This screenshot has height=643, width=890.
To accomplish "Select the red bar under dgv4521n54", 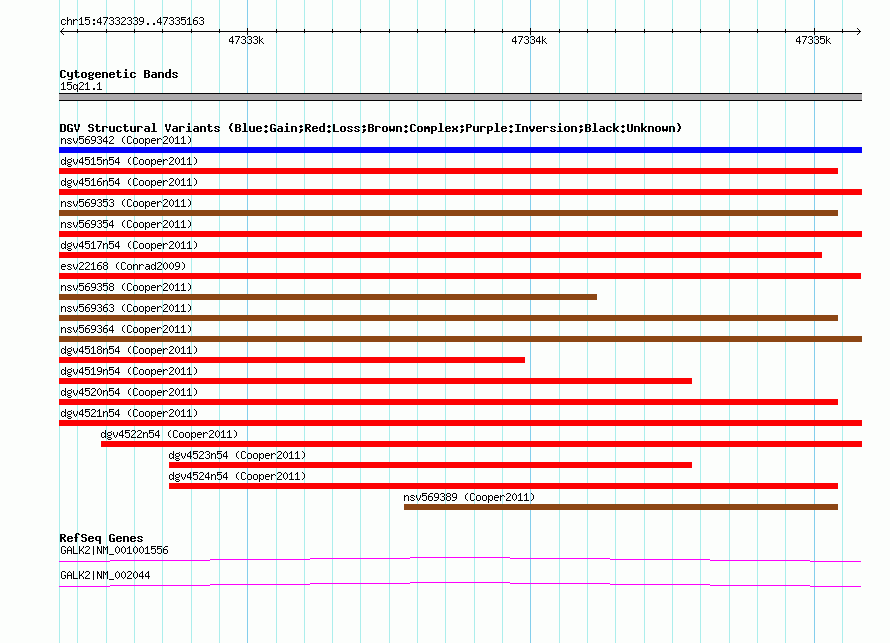I will (x=460, y=423).
